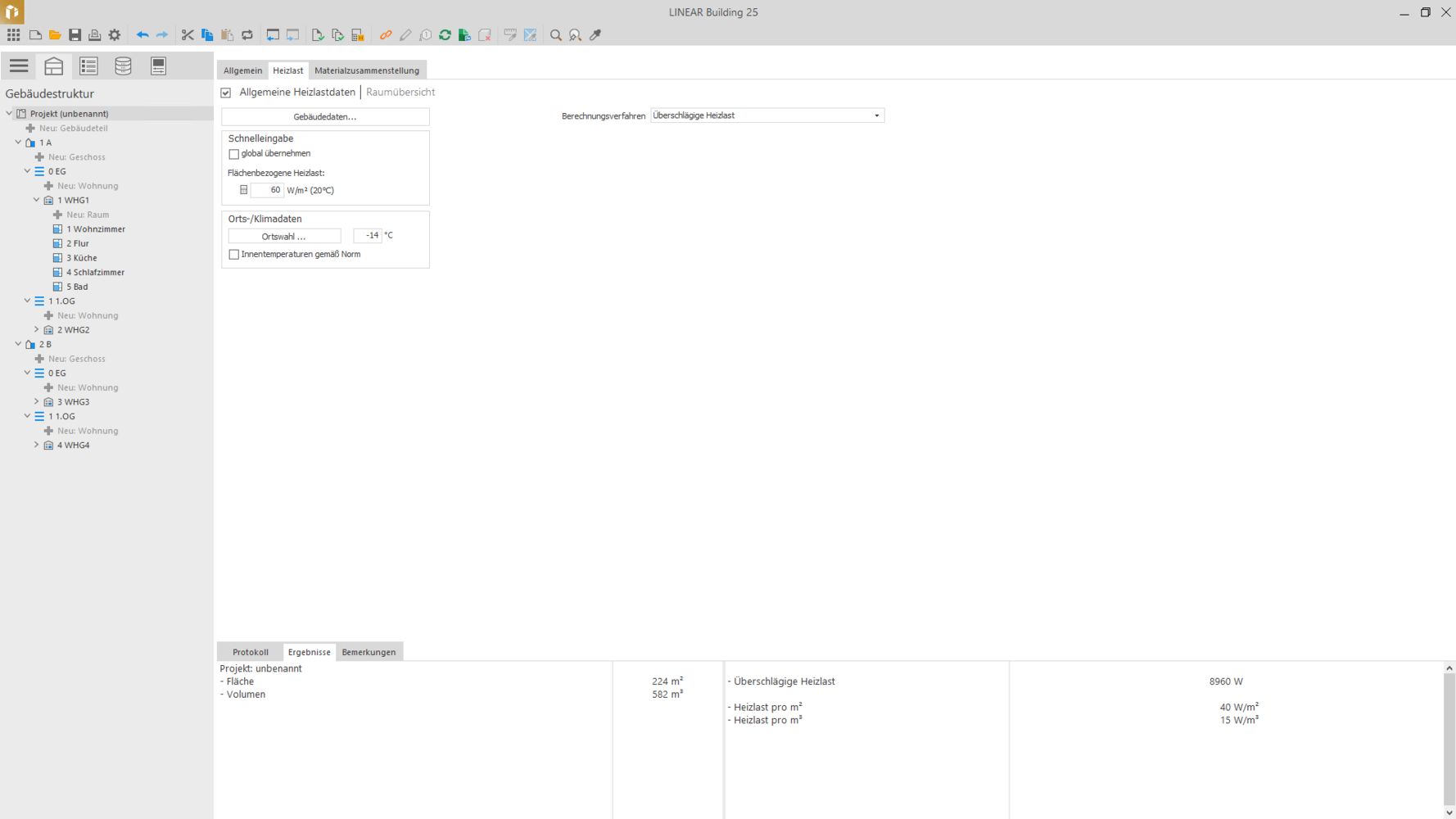The image size is (1456, 819).
Task: Click the blue Undo arrow
Action: click(142, 35)
